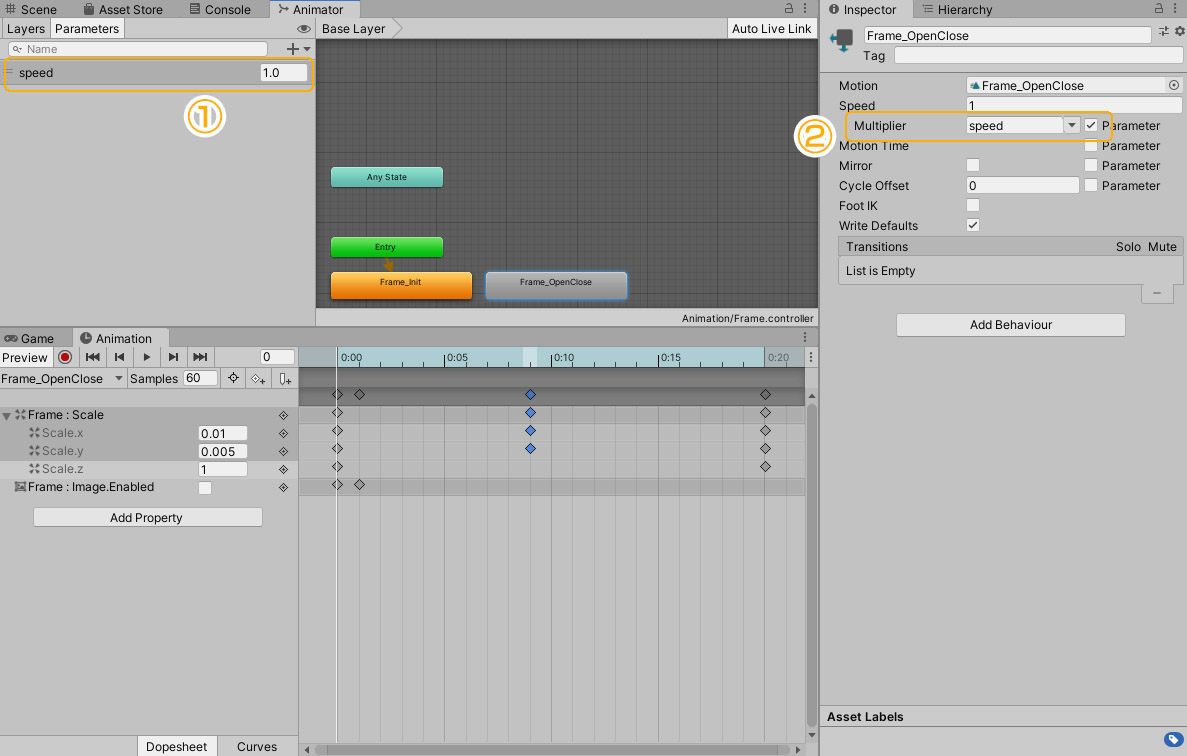
Task: Click the Add Event icon
Action: click(285, 379)
